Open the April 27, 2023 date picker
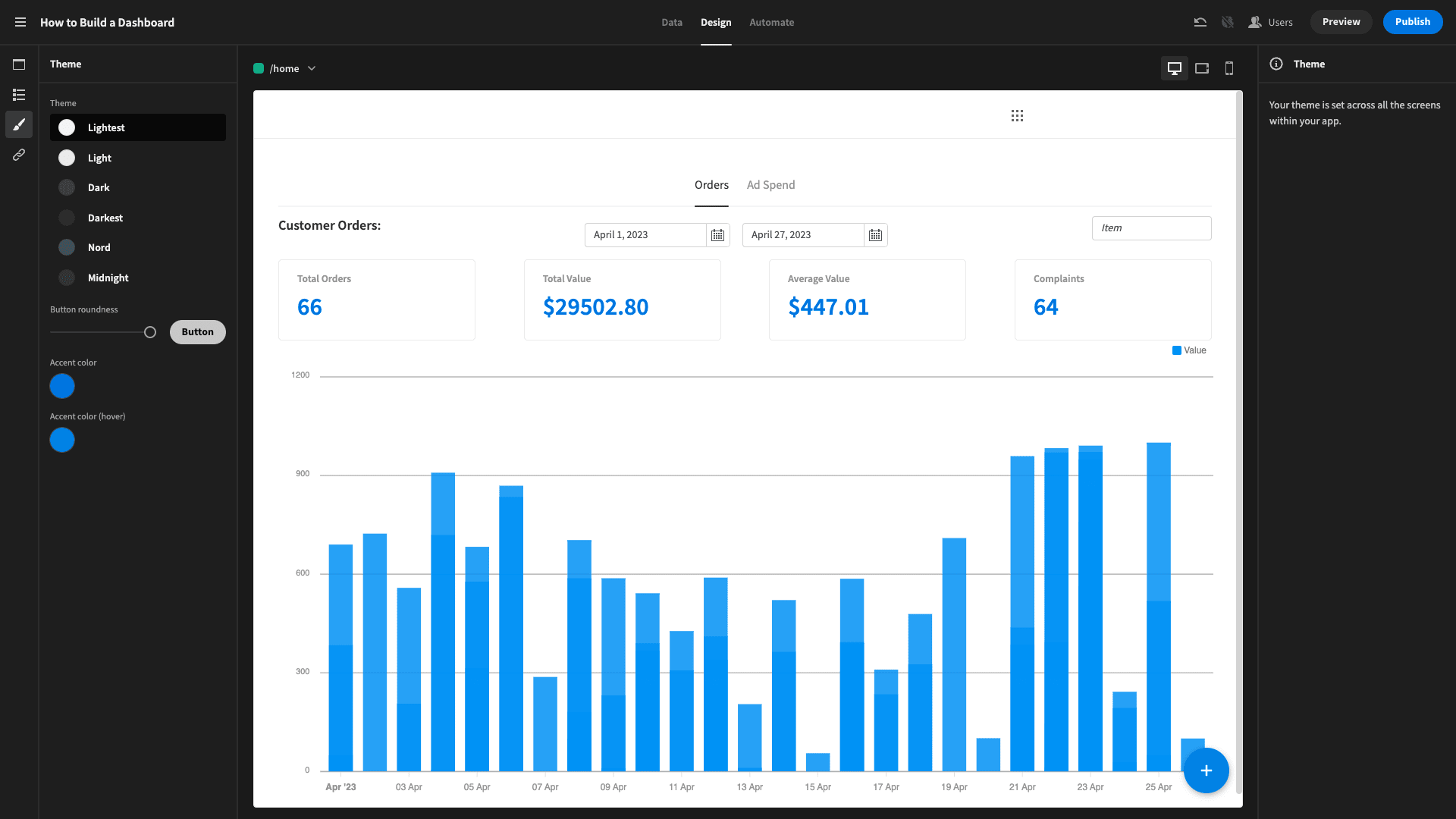This screenshot has height=819, width=1456. pyautogui.click(x=875, y=234)
